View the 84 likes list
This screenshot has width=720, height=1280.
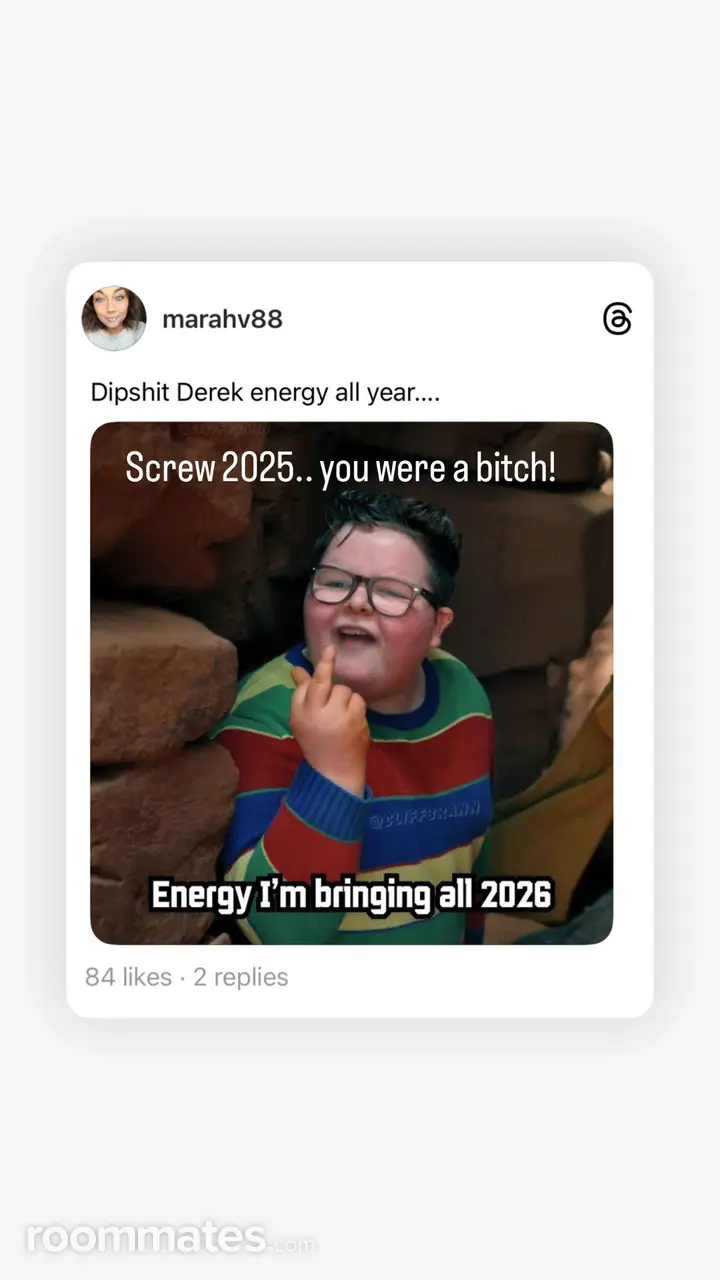tap(128, 977)
